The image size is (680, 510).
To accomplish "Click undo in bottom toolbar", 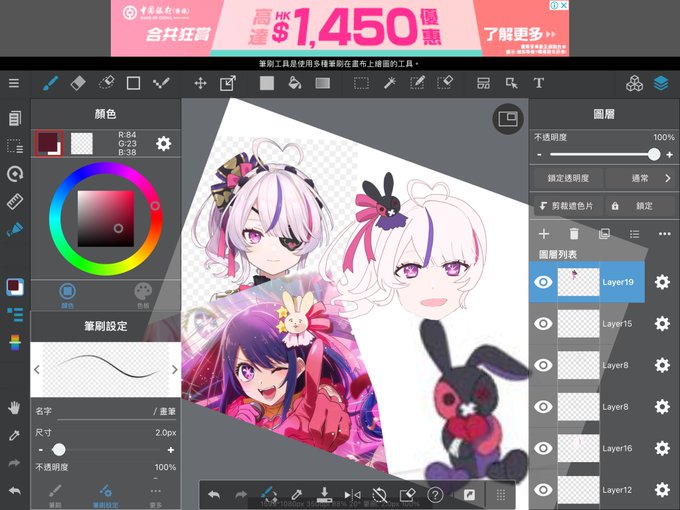I will point(214,494).
